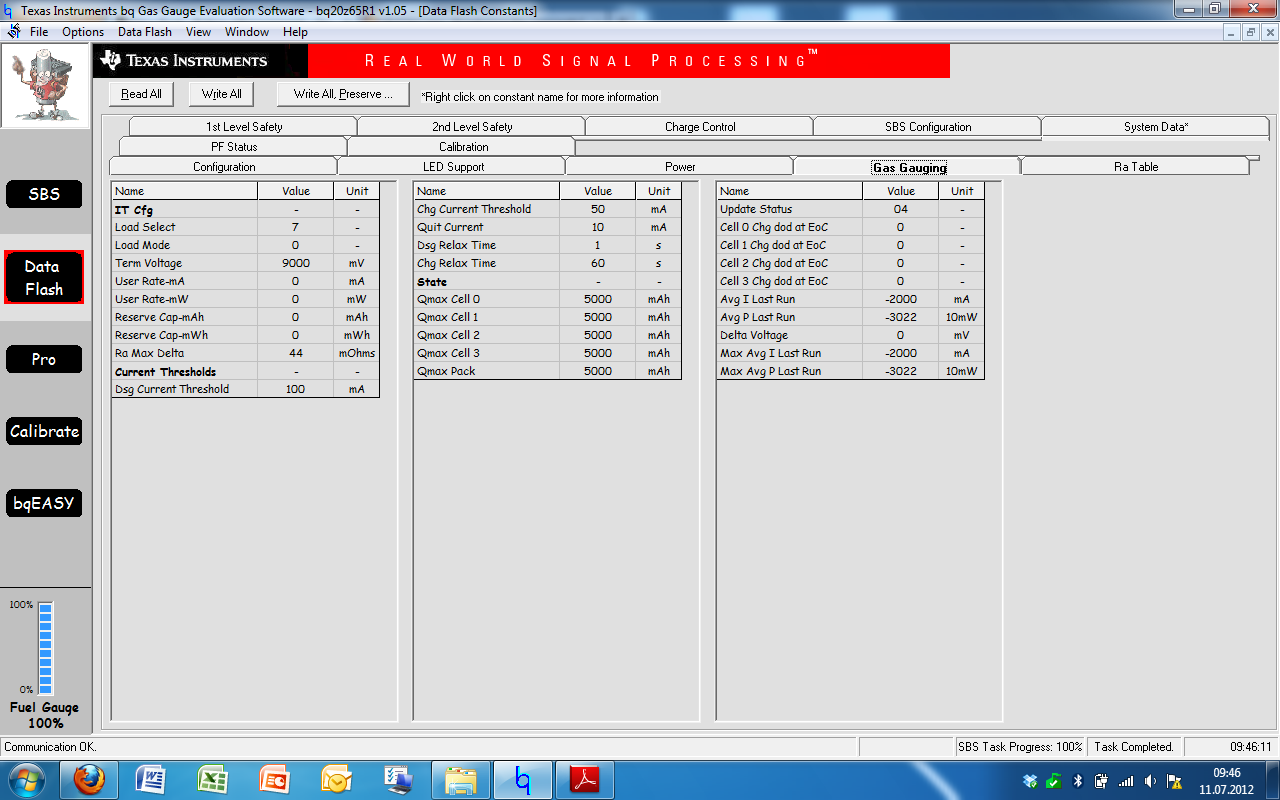Click the Update Status value 04
Image resolution: width=1280 pixels, height=800 pixels.
901,209
